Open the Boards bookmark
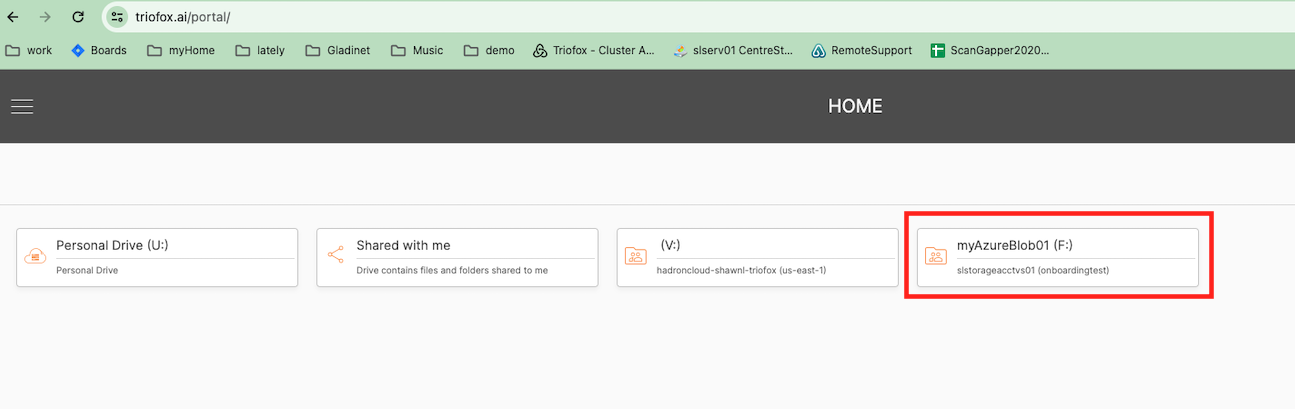1295x409 pixels. tap(99, 50)
